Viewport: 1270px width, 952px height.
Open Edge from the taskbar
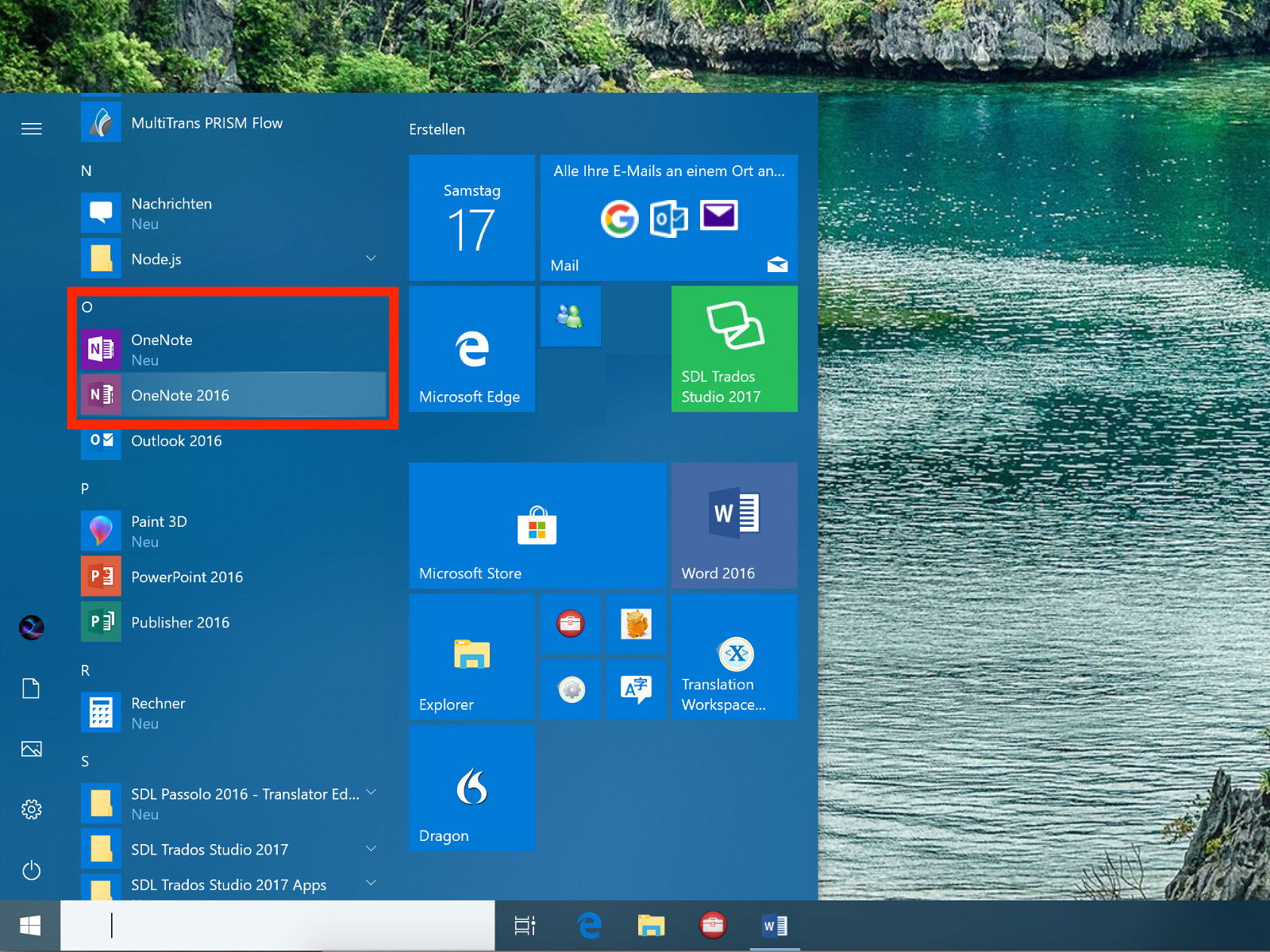(589, 926)
